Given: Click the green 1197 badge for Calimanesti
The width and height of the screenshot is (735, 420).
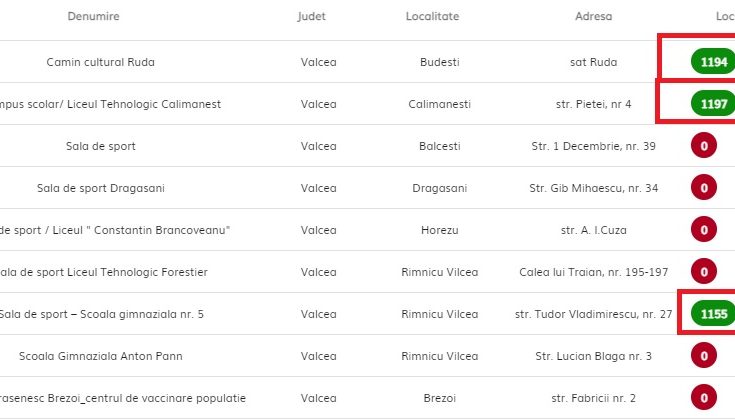Looking at the screenshot, I should pyautogui.click(x=713, y=104).
